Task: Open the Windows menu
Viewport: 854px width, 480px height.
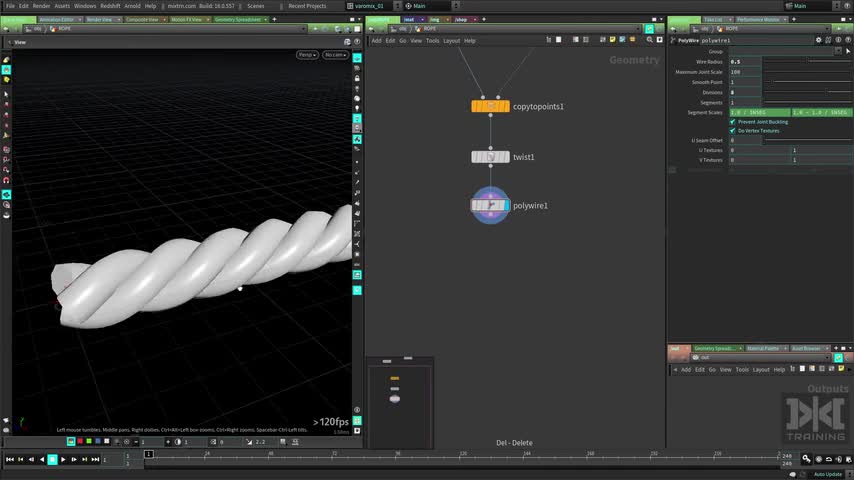Action: click(85, 6)
